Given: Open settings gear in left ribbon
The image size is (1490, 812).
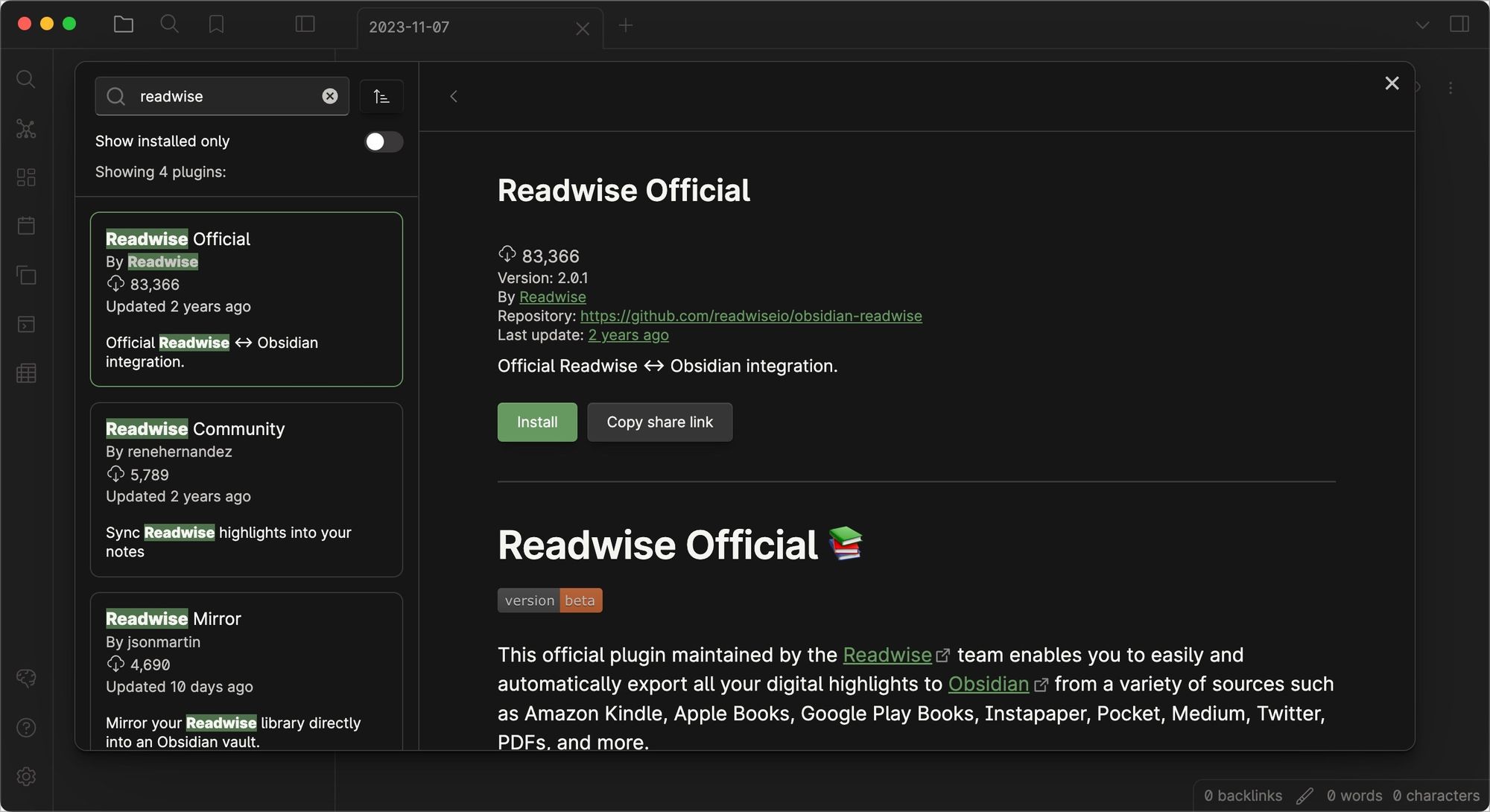Looking at the screenshot, I should tap(26, 776).
